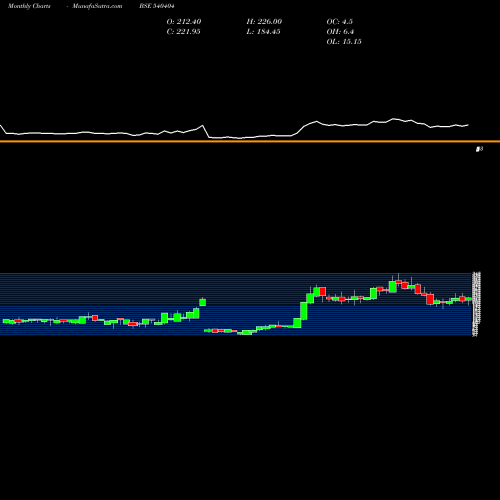Click the 'OC: 4.5' value
The width and height of the screenshot is (500, 500).
click(x=339, y=22)
